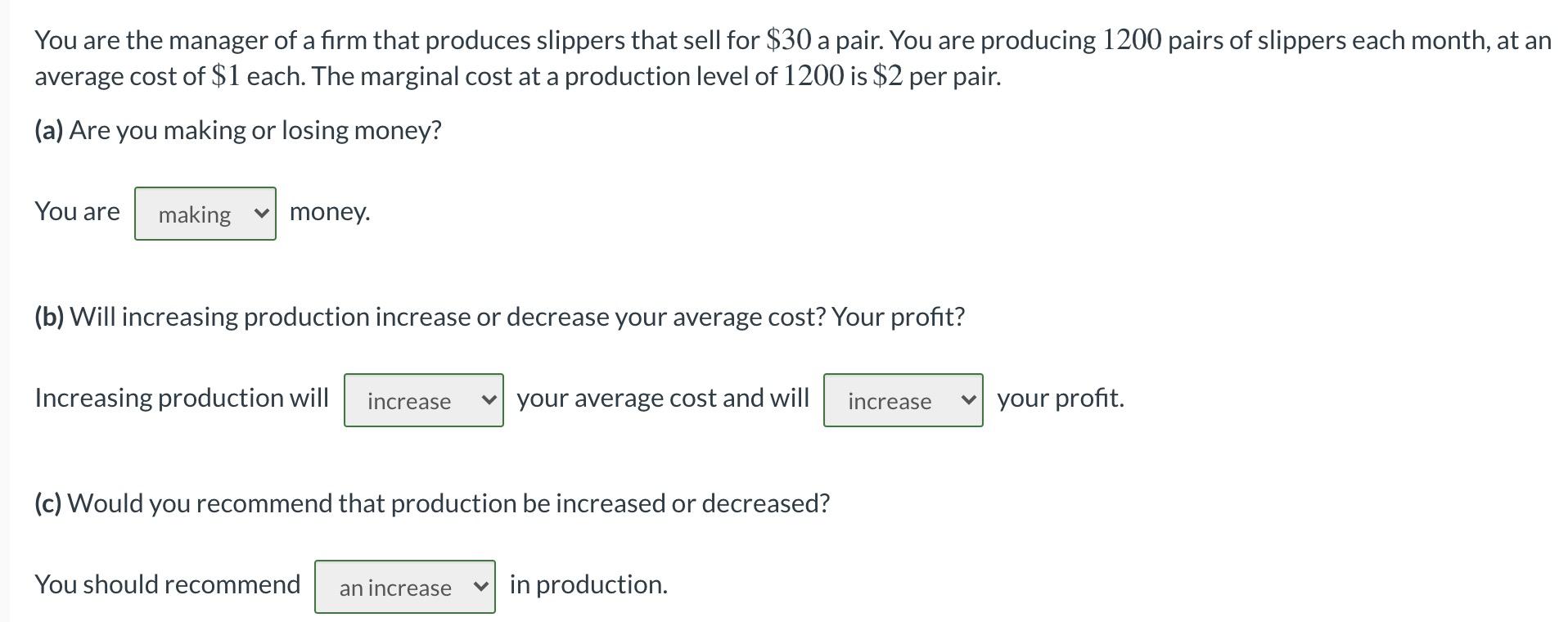The image size is (1568, 622).
Task: Click the 'your average cost and will' text
Action: tap(663, 398)
